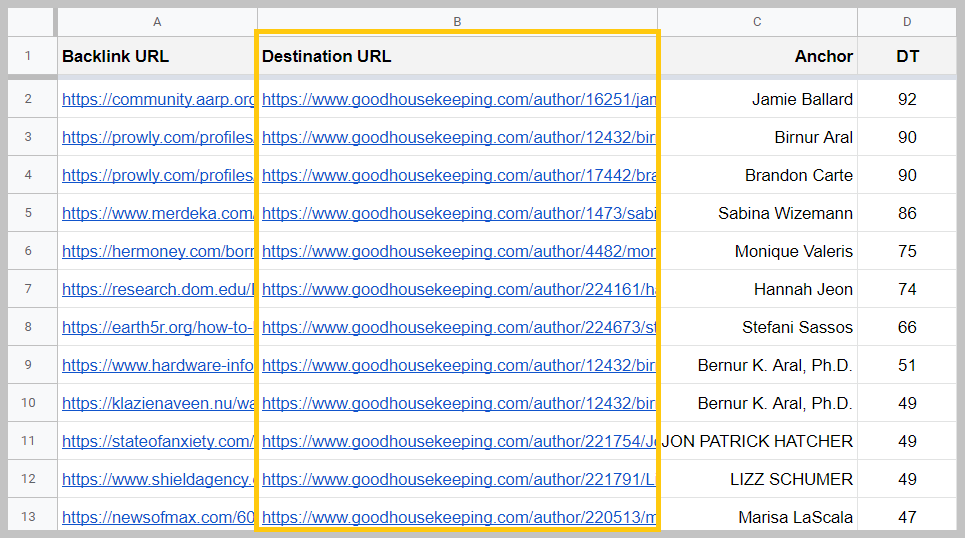Open destination link author/224161
Viewport: 965px width, 538px height.
tap(459, 289)
